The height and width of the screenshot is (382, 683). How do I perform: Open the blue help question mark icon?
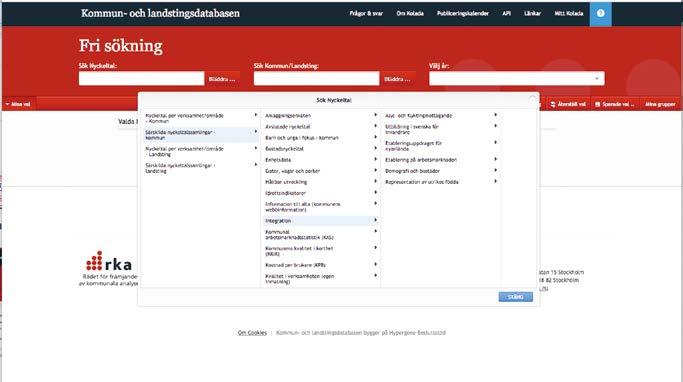point(600,14)
